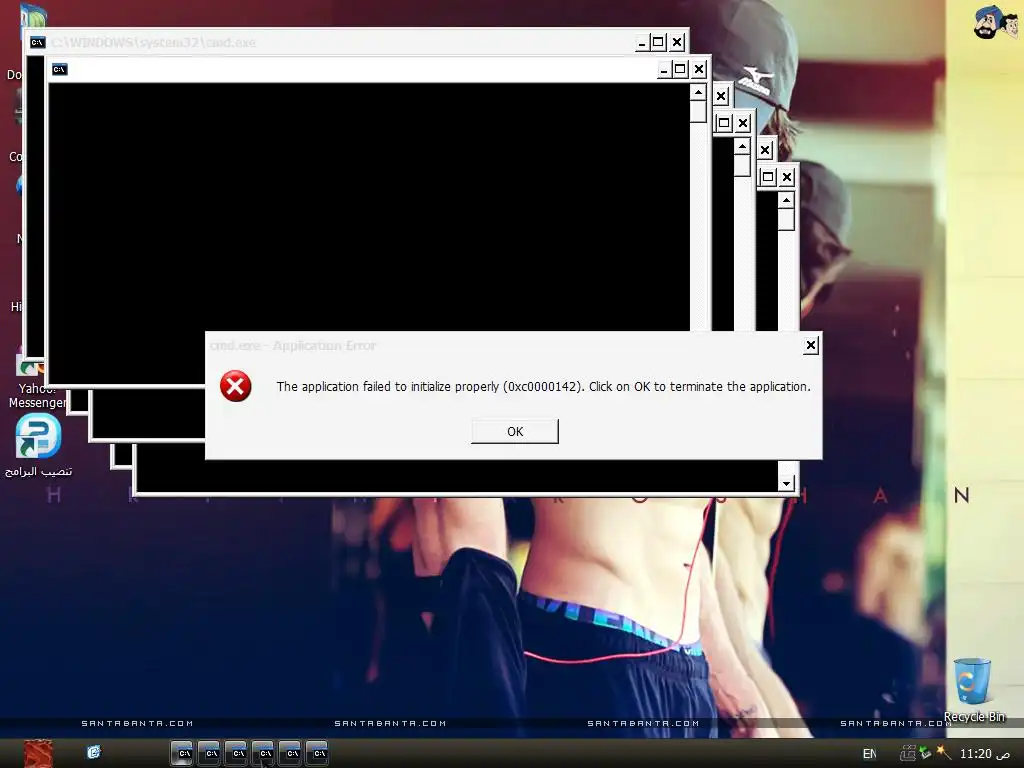1024x768 pixels.
Task: Click the scroll-up arrow of the front cmd window
Action: [698, 92]
